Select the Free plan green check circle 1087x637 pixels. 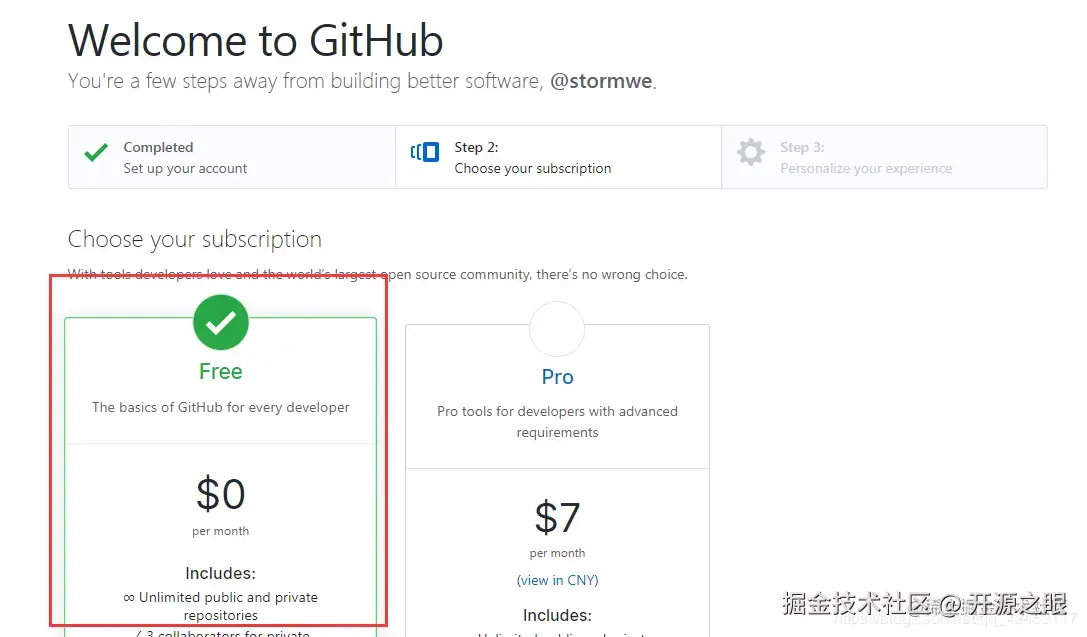(x=221, y=322)
